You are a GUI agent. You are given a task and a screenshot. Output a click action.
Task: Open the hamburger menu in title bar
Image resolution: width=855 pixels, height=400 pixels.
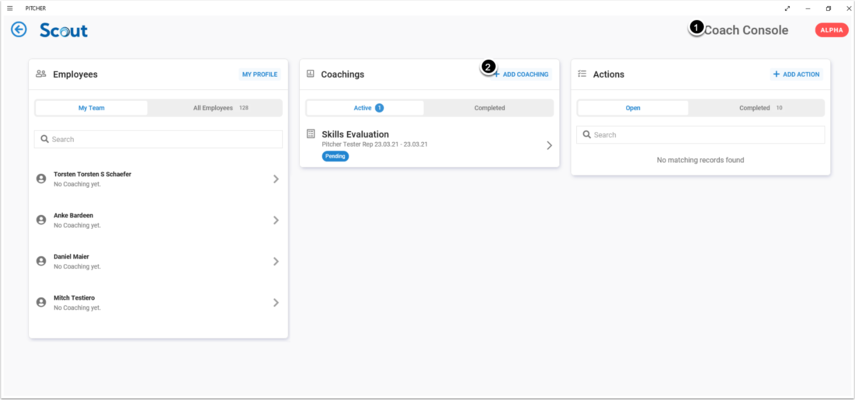coord(9,7)
